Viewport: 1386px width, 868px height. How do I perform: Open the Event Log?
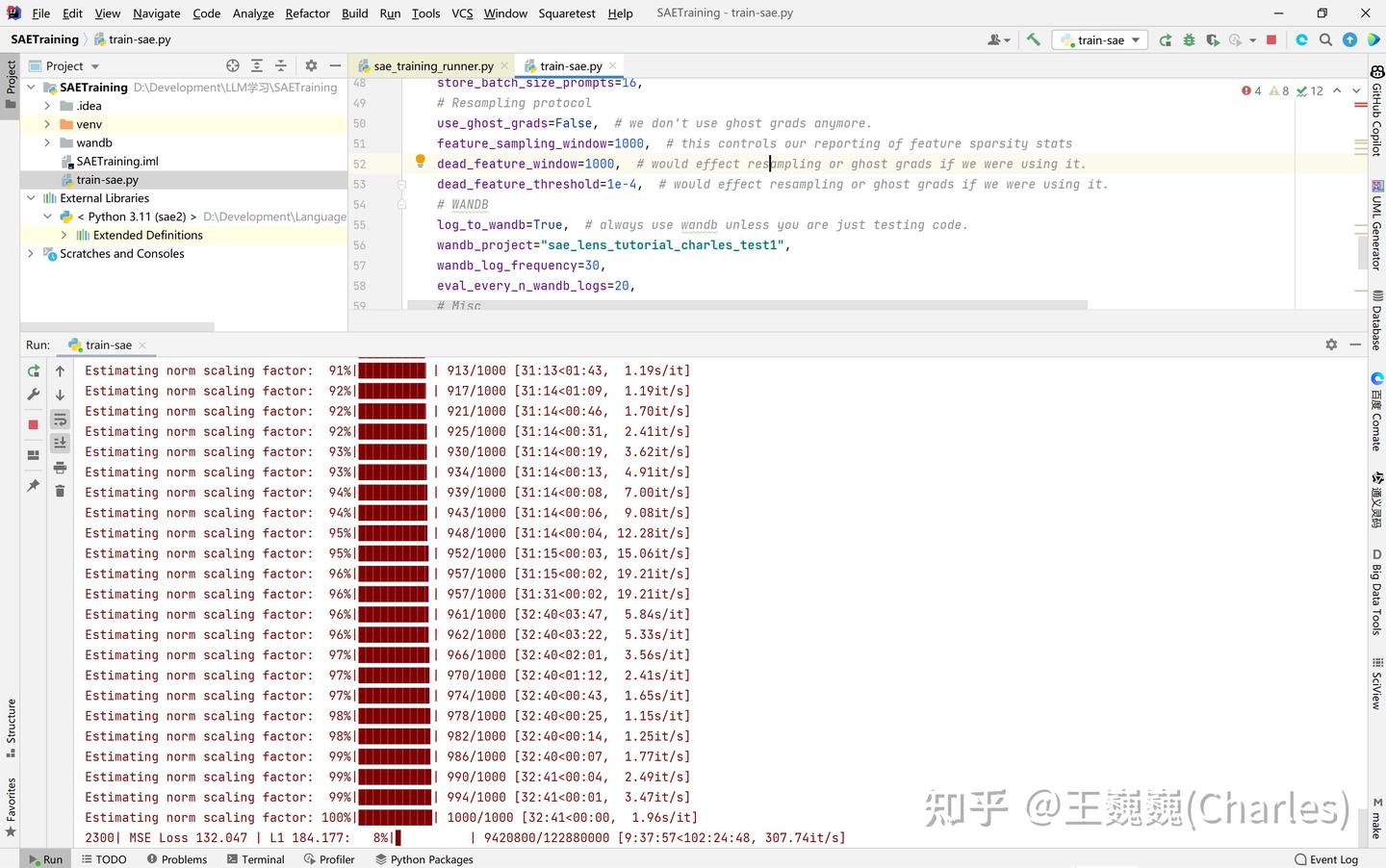point(1327,859)
